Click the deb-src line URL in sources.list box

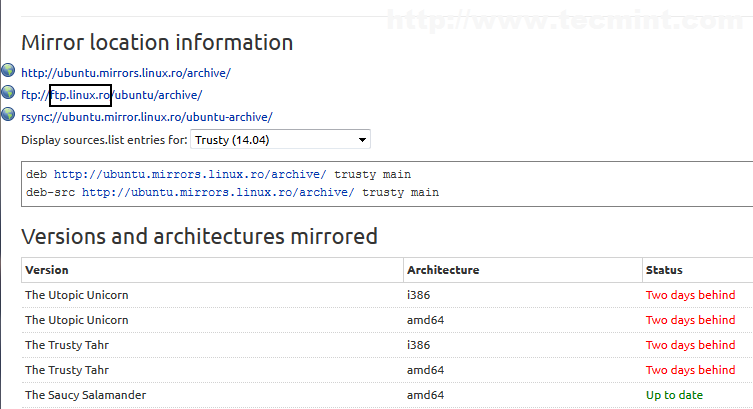(218, 192)
